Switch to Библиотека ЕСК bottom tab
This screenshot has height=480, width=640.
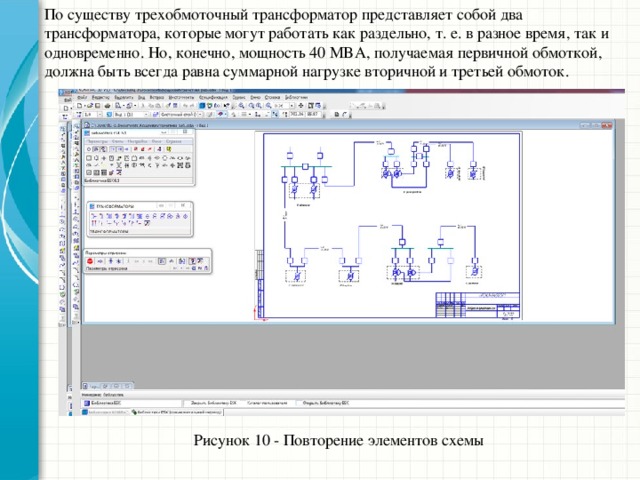[x=178, y=412]
